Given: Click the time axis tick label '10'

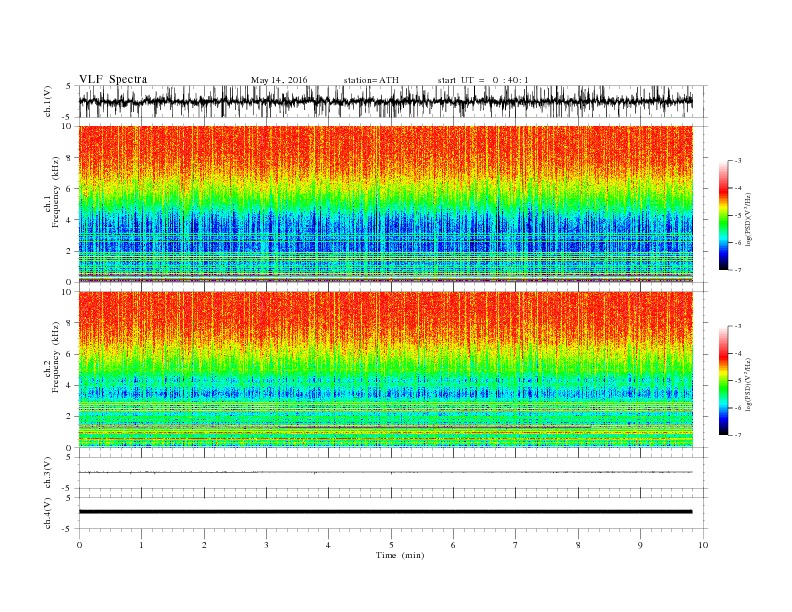Looking at the screenshot, I should pos(703,545).
